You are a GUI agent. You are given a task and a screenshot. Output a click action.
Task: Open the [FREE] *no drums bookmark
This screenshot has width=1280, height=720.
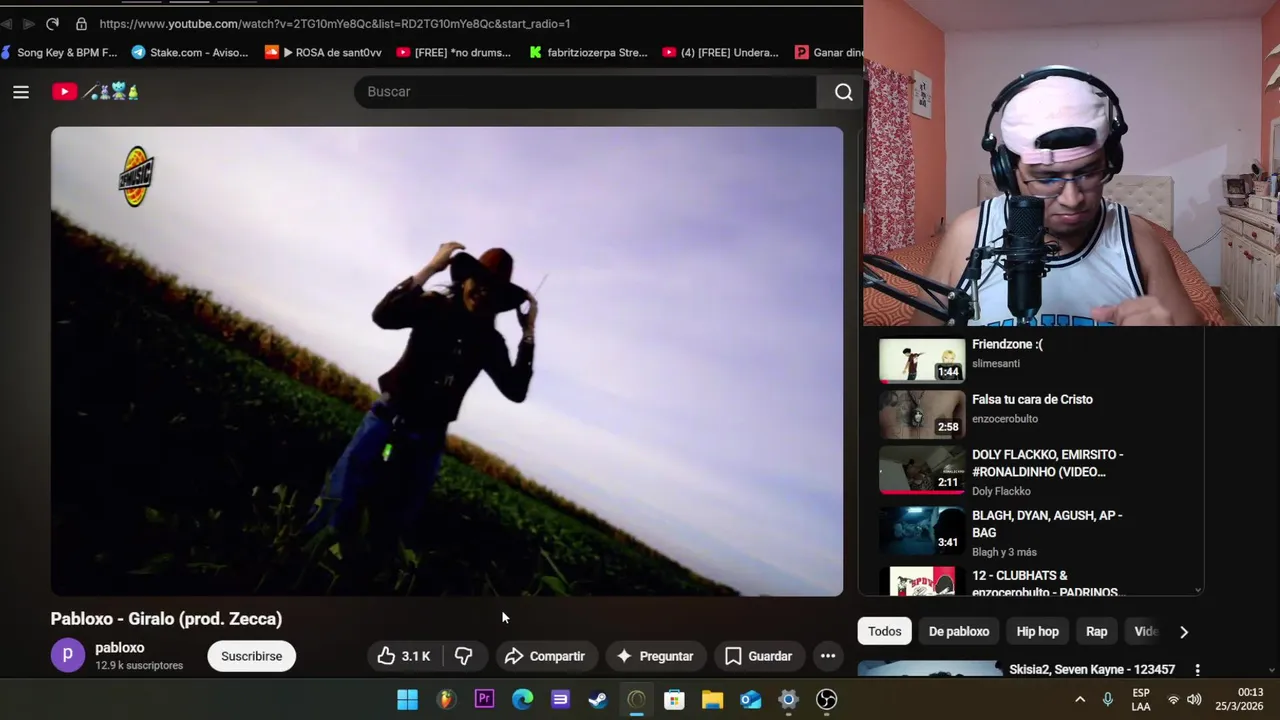pyautogui.click(x=454, y=52)
